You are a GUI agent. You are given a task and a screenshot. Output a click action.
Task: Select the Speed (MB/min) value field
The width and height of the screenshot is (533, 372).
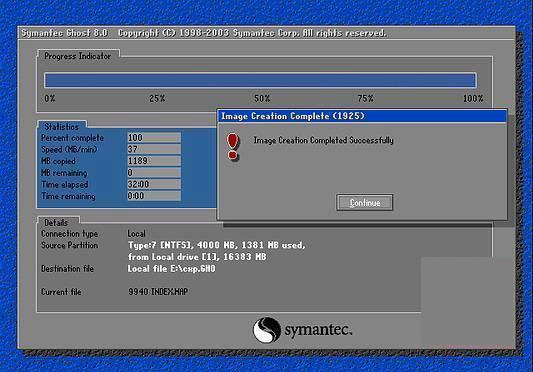154,149
